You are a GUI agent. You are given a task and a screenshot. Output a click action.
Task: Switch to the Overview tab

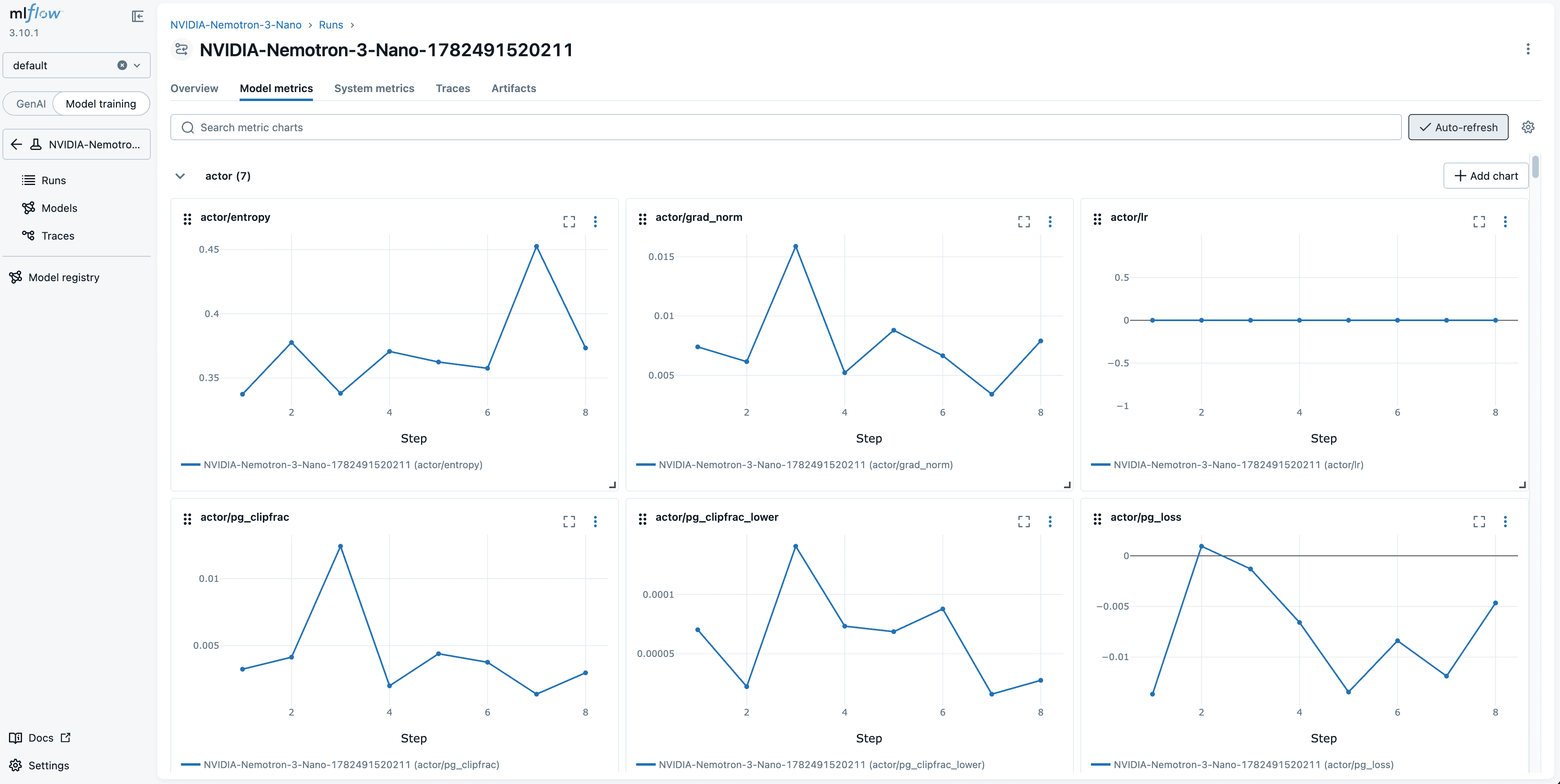click(x=194, y=88)
